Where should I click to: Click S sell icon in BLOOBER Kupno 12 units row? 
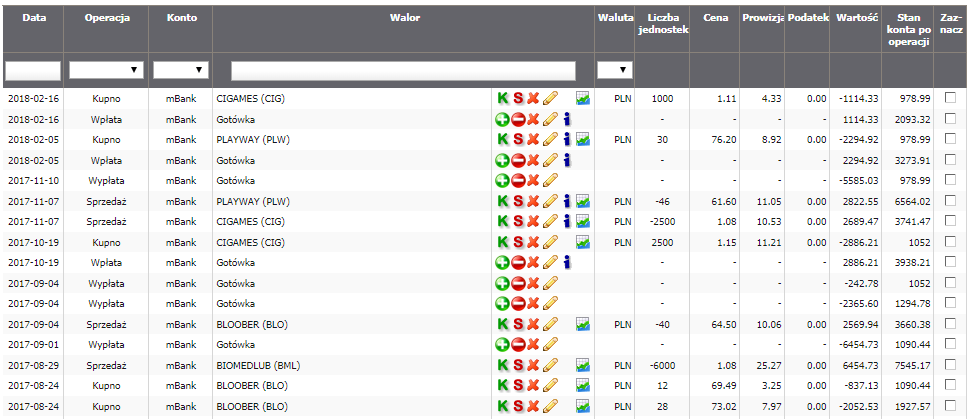[x=518, y=385]
